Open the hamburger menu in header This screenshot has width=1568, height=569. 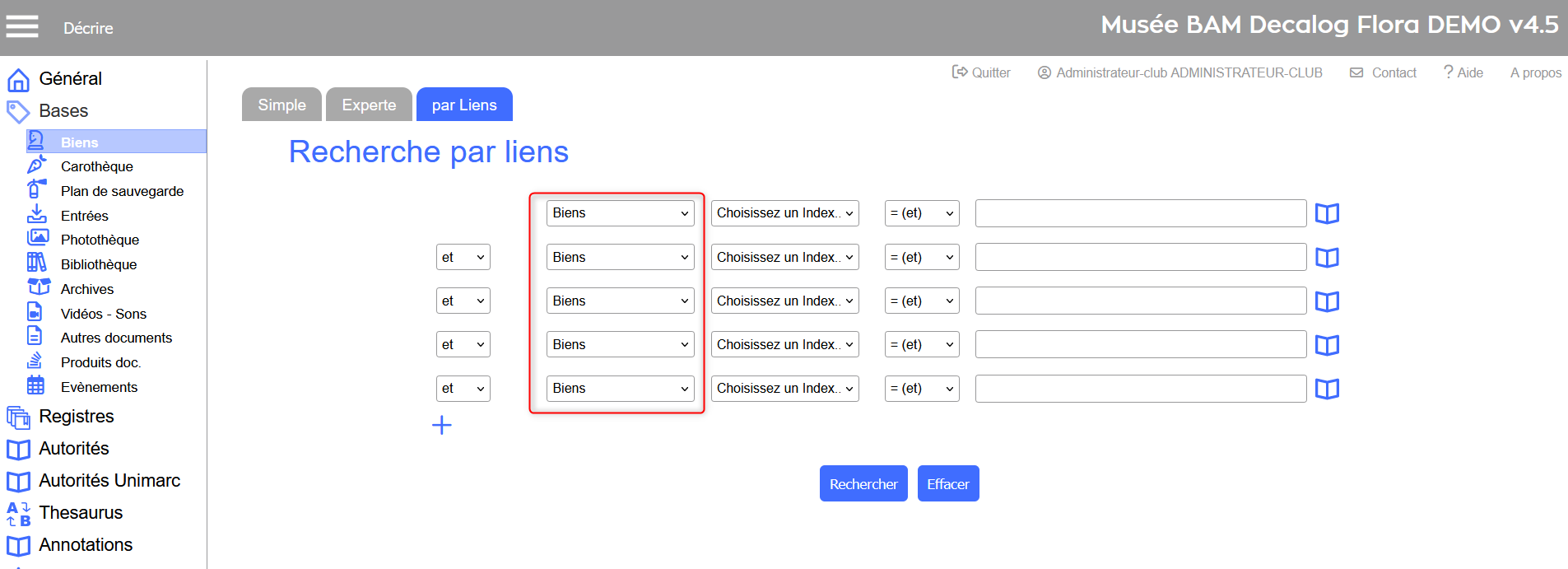tap(22, 27)
